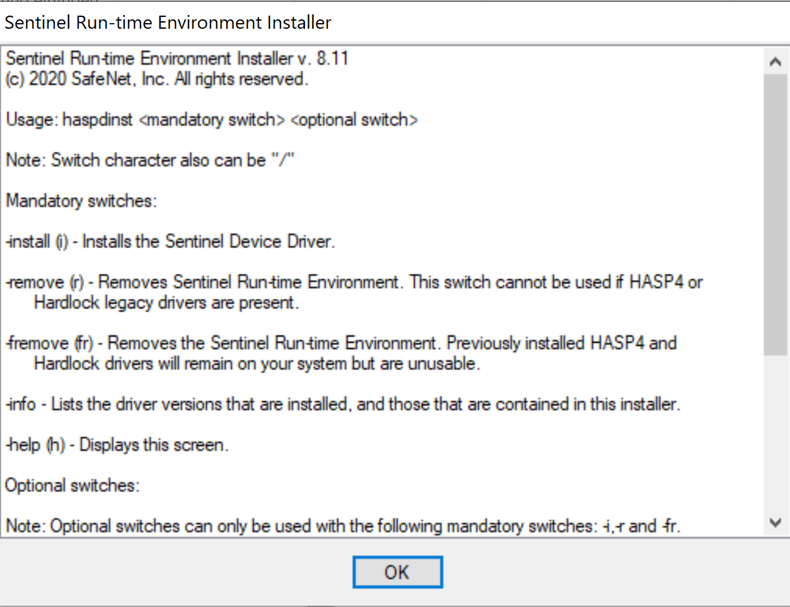Click the SafeNet copyright line
The image size is (790, 607).
[157, 80]
